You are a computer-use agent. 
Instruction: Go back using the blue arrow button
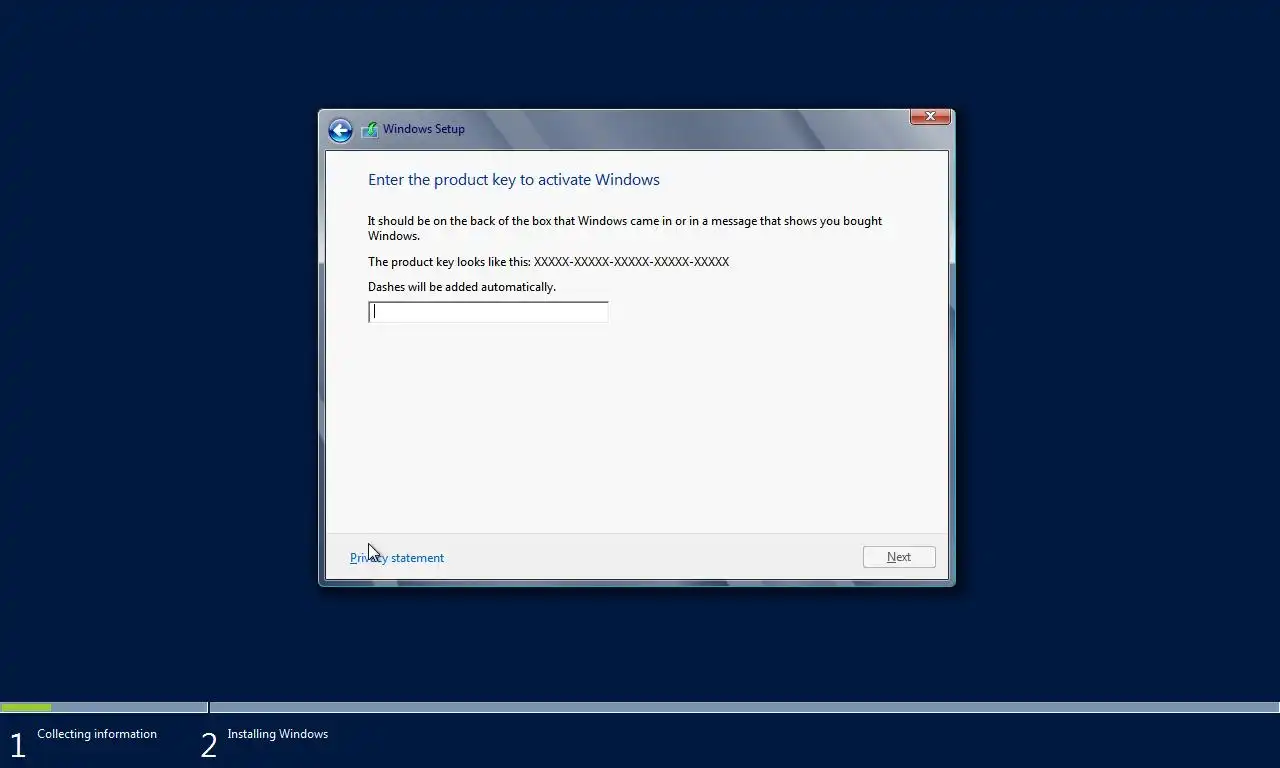coord(340,130)
